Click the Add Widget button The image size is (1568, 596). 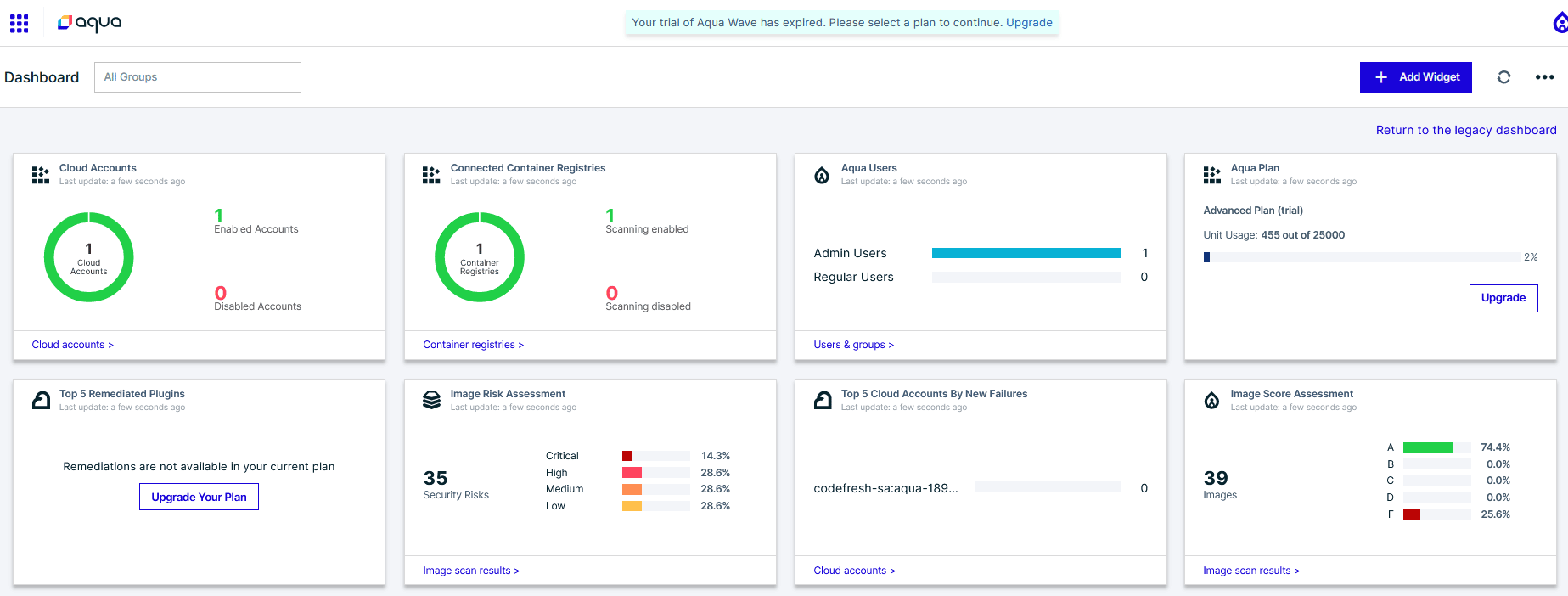(x=1416, y=77)
